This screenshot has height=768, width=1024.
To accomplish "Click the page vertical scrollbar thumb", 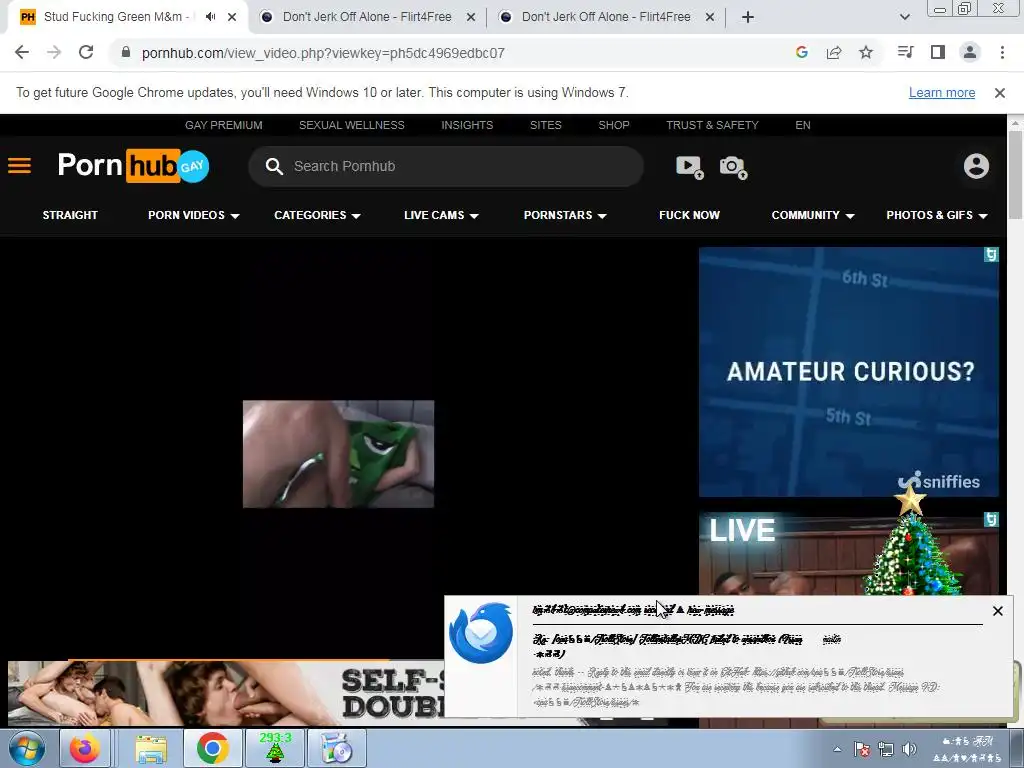I will pos(1016,174).
